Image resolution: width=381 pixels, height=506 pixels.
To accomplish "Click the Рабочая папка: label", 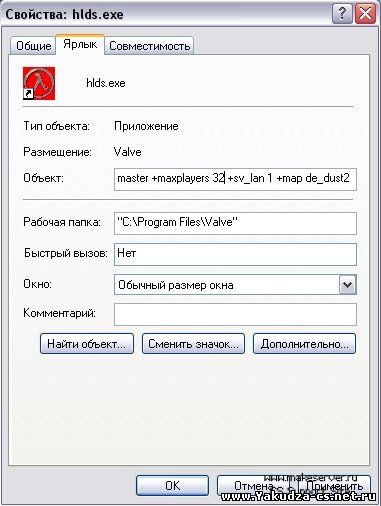I will pyautogui.click(x=62, y=222).
